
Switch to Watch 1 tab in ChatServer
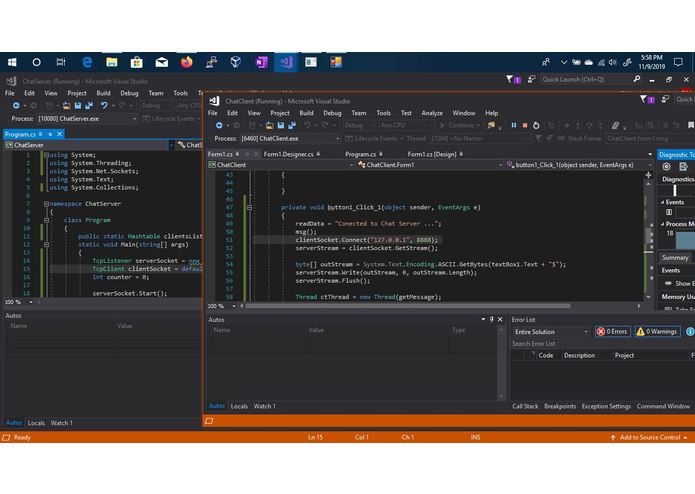point(62,423)
